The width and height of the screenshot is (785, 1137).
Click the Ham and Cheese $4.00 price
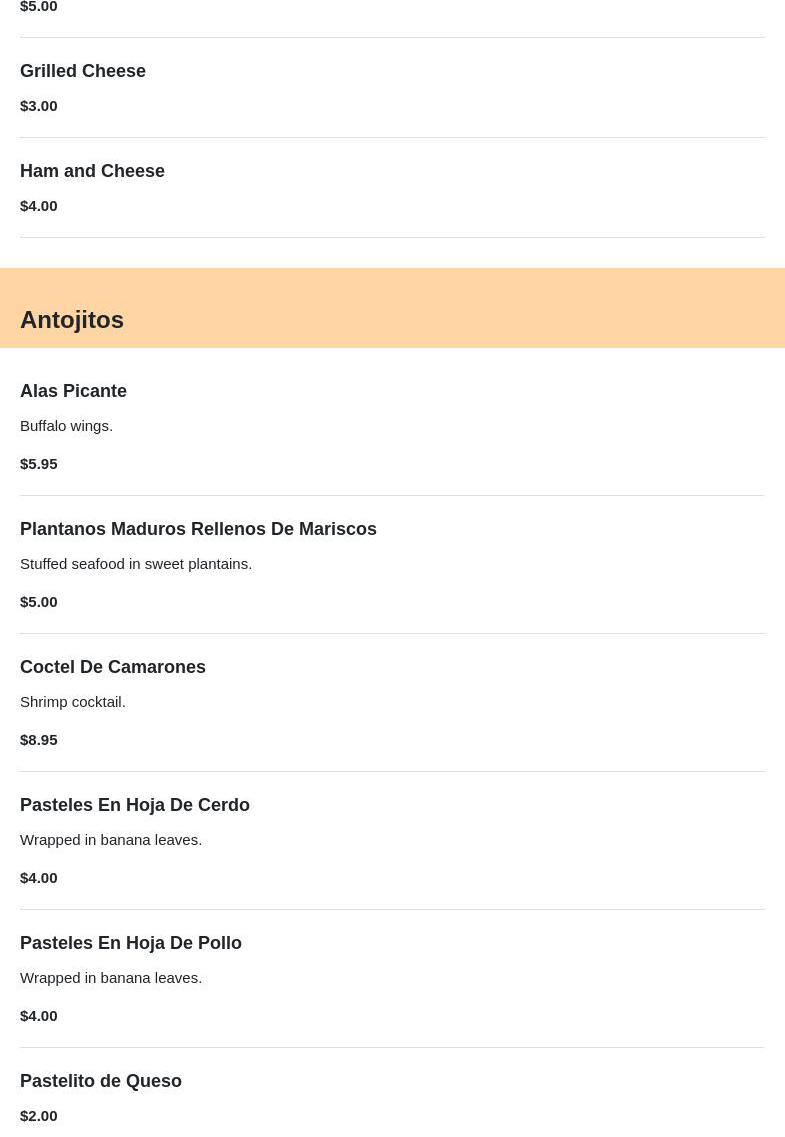coord(39,205)
